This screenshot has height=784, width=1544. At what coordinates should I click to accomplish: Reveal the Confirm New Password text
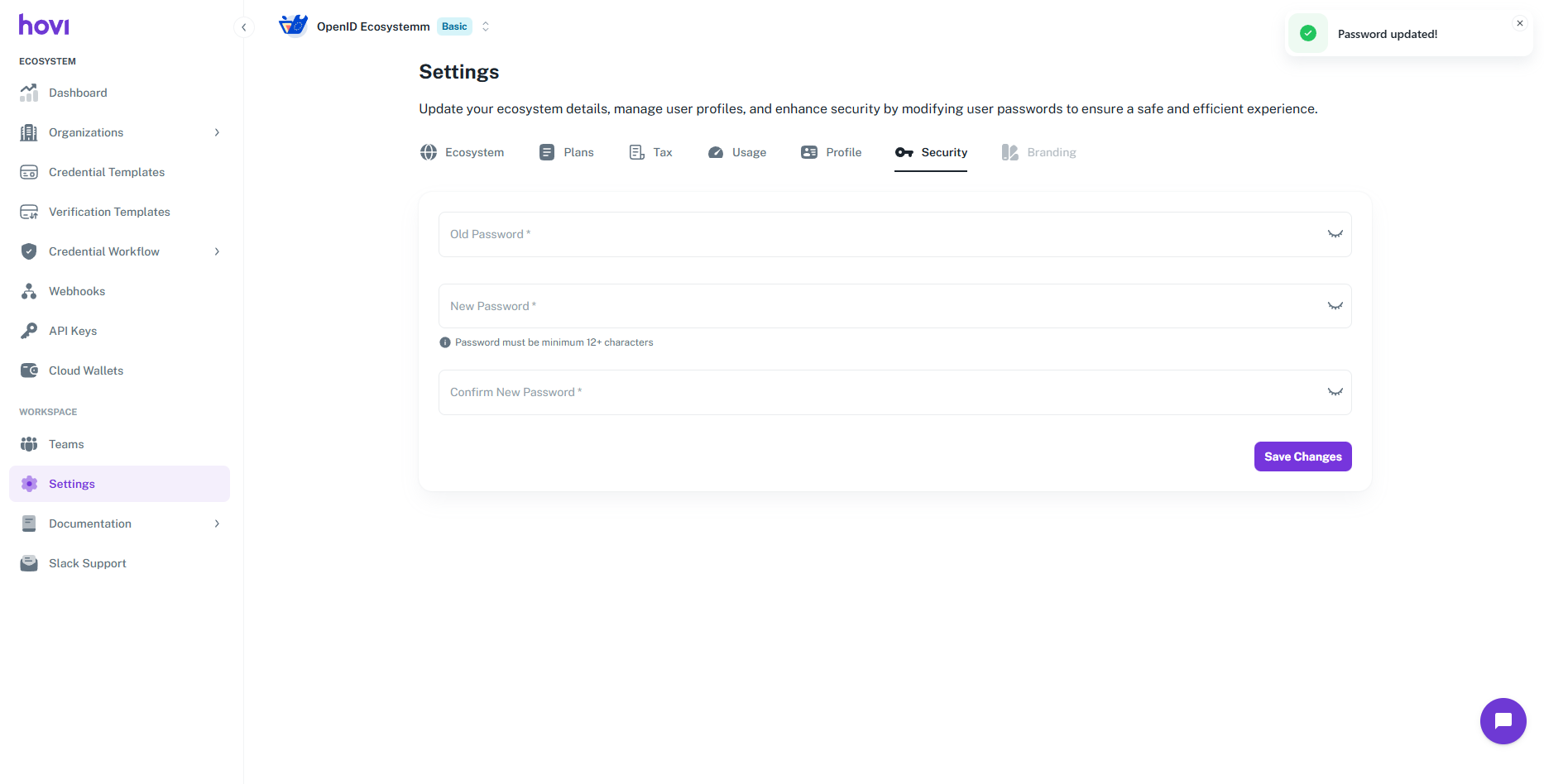coord(1335,392)
